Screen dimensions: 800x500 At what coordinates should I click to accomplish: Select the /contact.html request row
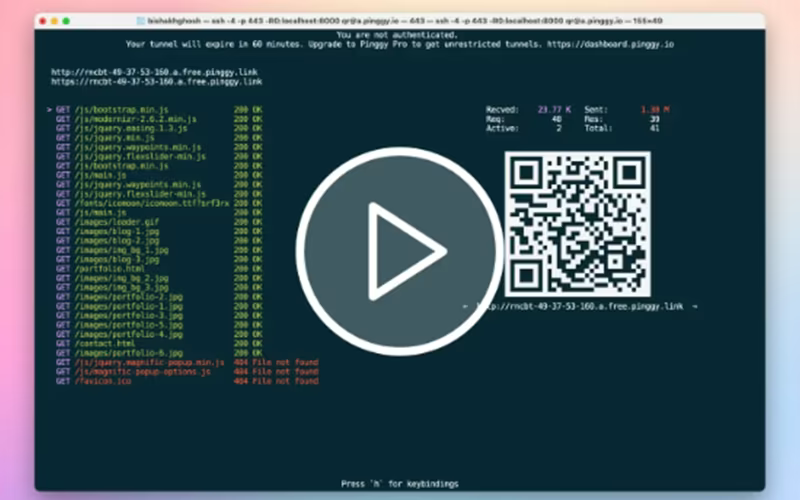[159, 343]
